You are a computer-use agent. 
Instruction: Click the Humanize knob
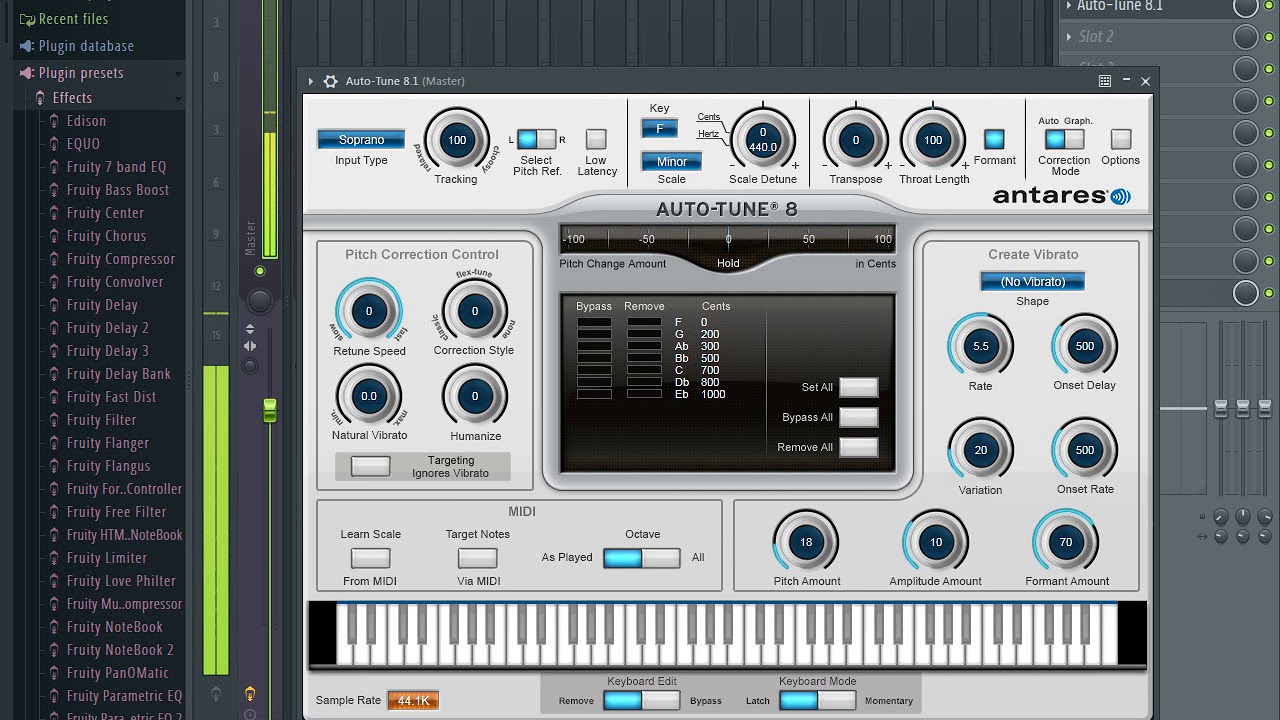coord(475,396)
